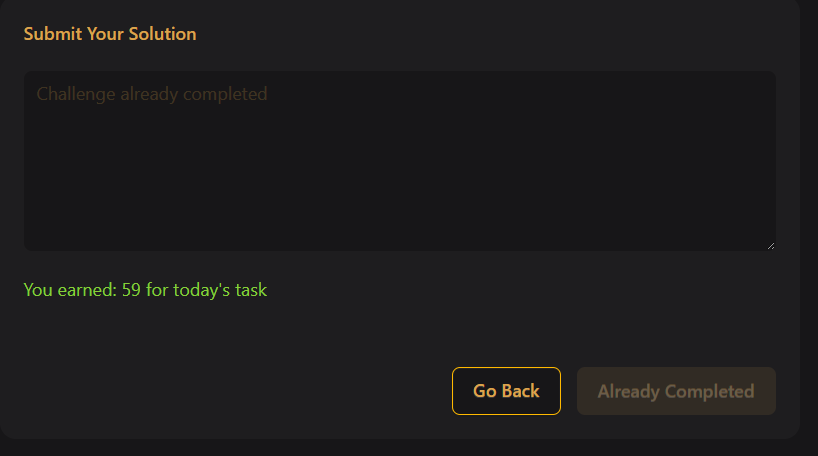Click the Challenge already completed placeholder

click(x=152, y=94)
